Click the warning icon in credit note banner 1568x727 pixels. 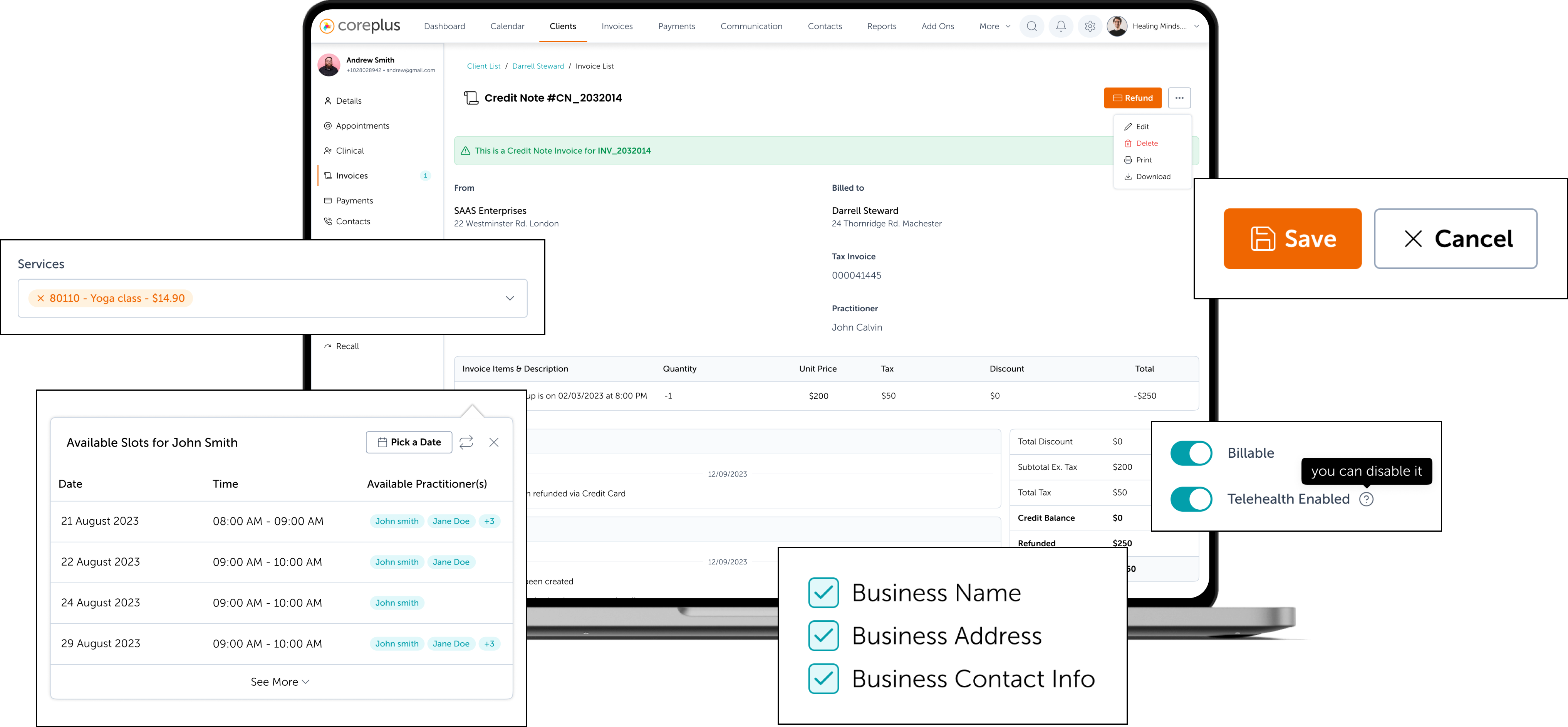(x=466, y=151)
